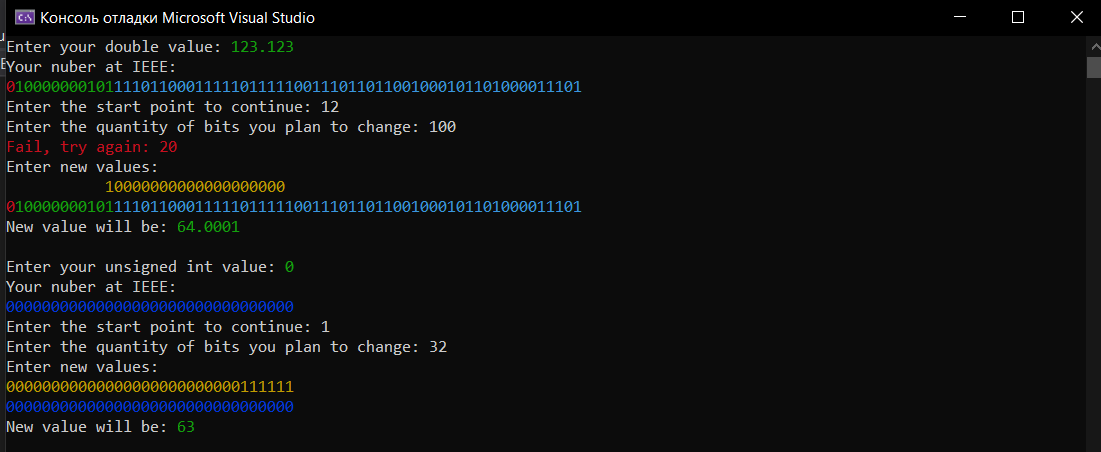
Task: Click the red sign bit of first IEEE string
Action: coord(11,88)
